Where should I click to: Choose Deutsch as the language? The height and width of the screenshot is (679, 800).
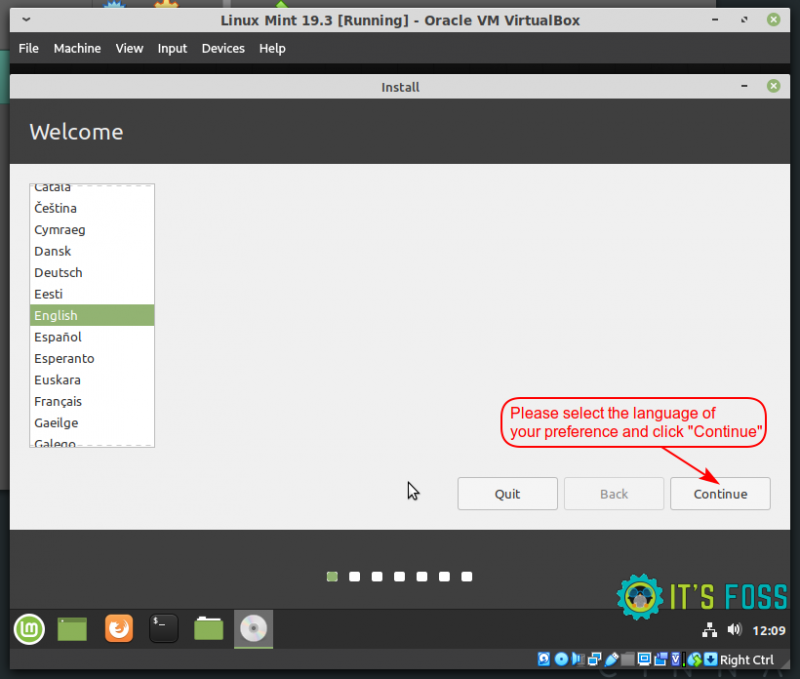point(92,272)
